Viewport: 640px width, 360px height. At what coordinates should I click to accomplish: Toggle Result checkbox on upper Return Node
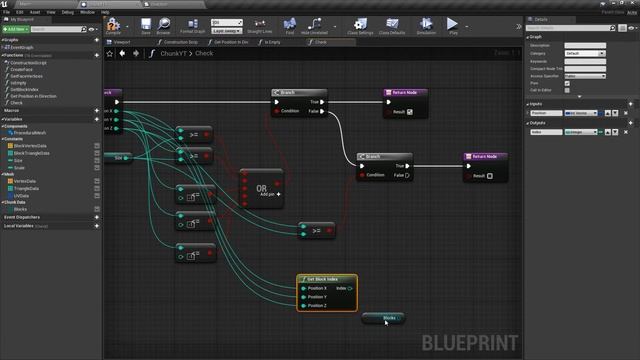tap(410, 112)
